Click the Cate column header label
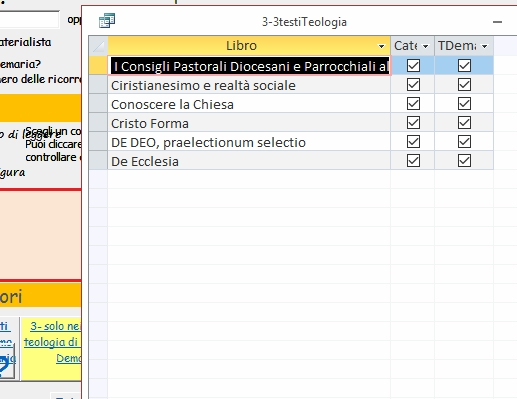Image resolution: width=517 pixels, height=399 pixels. [406, 46]
